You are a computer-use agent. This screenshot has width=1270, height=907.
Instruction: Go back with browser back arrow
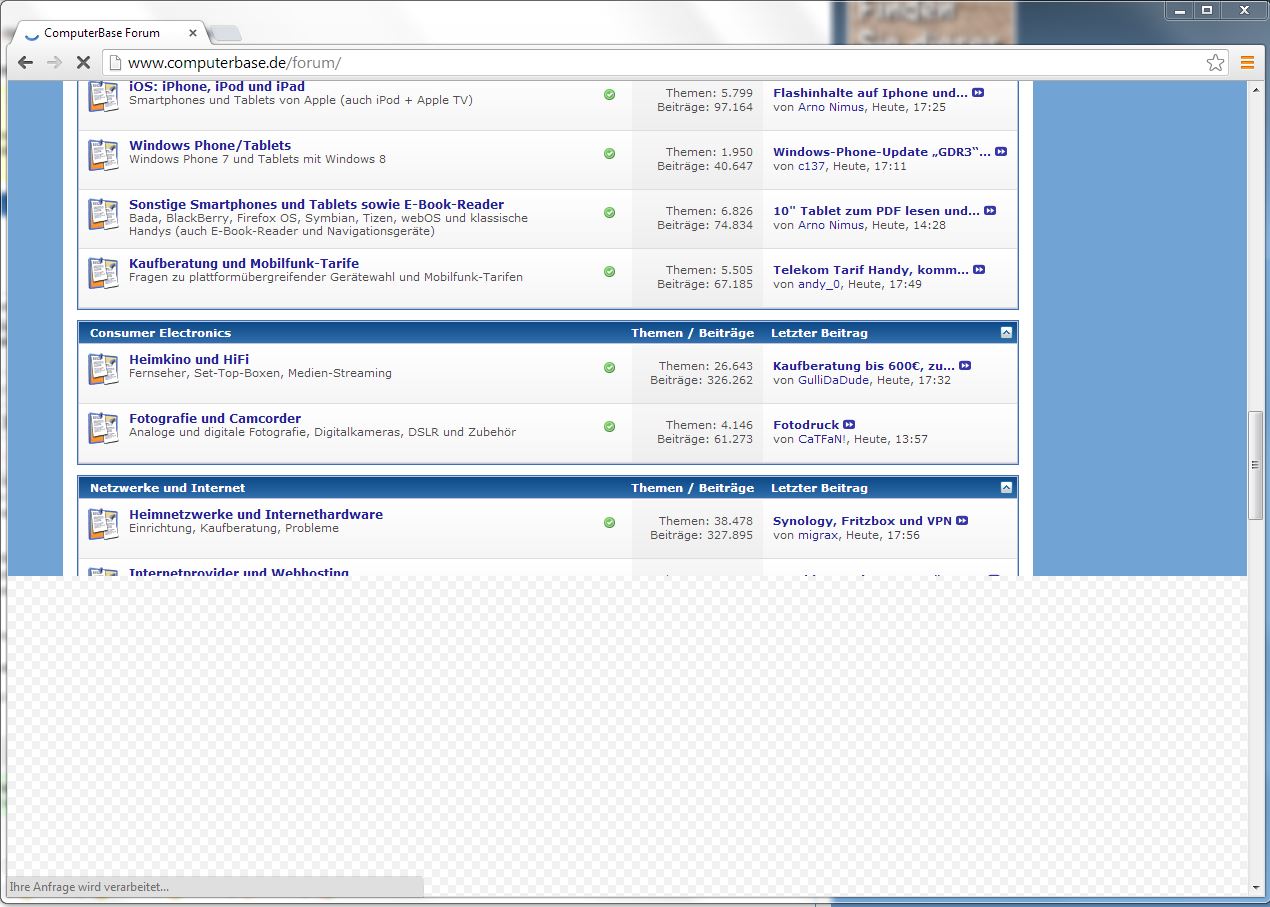(25, 63)
